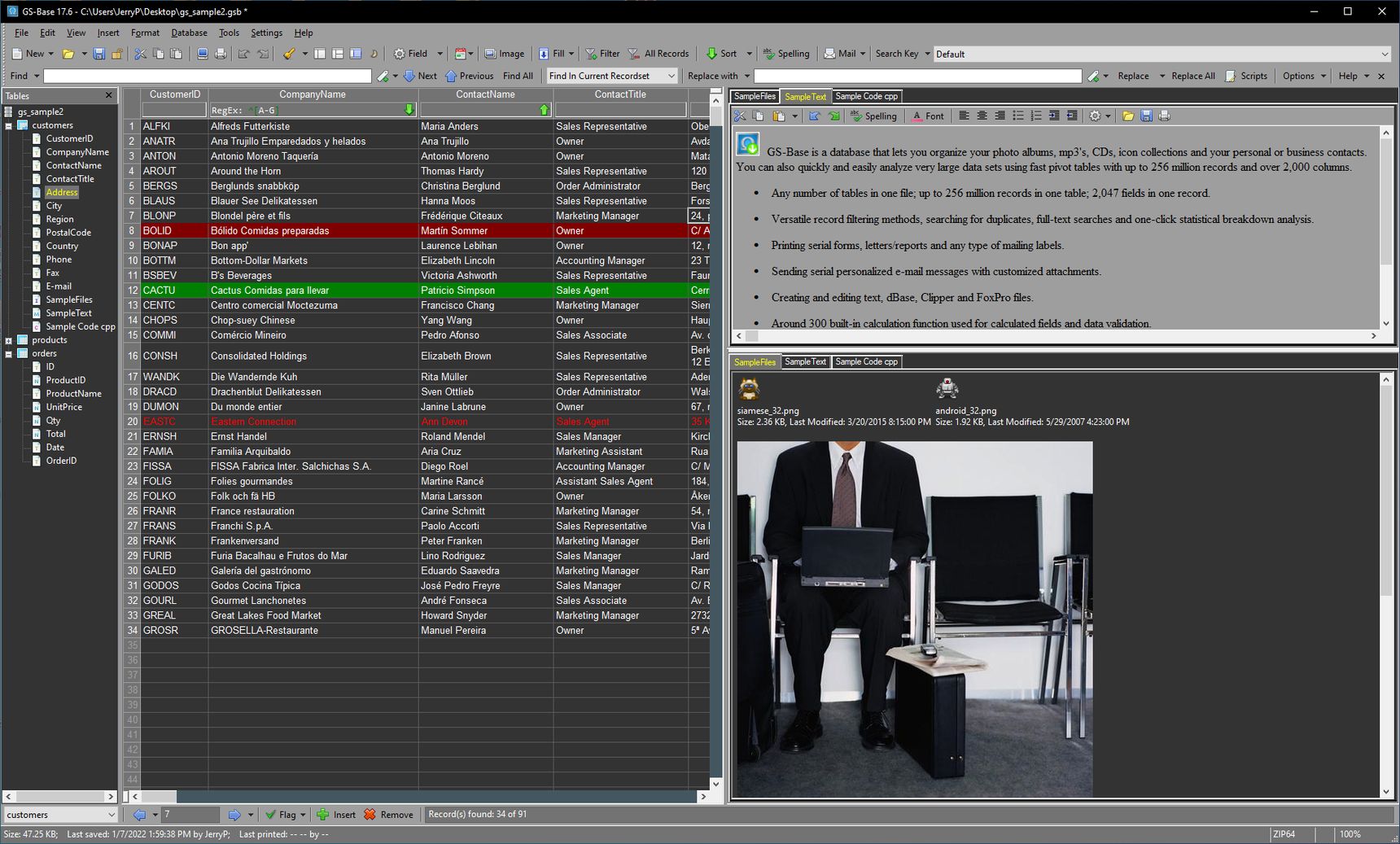Switch to SampleText tab in lower pane
1400x844 pixels.
pyautogui.click(x=805, y=361)
